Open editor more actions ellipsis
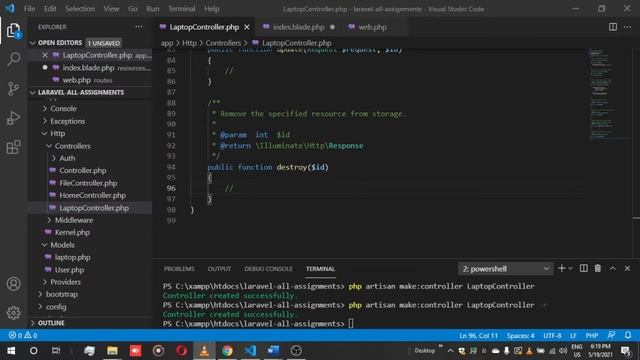The height and width of the screenshot is (360, 640). click(627, 27)
